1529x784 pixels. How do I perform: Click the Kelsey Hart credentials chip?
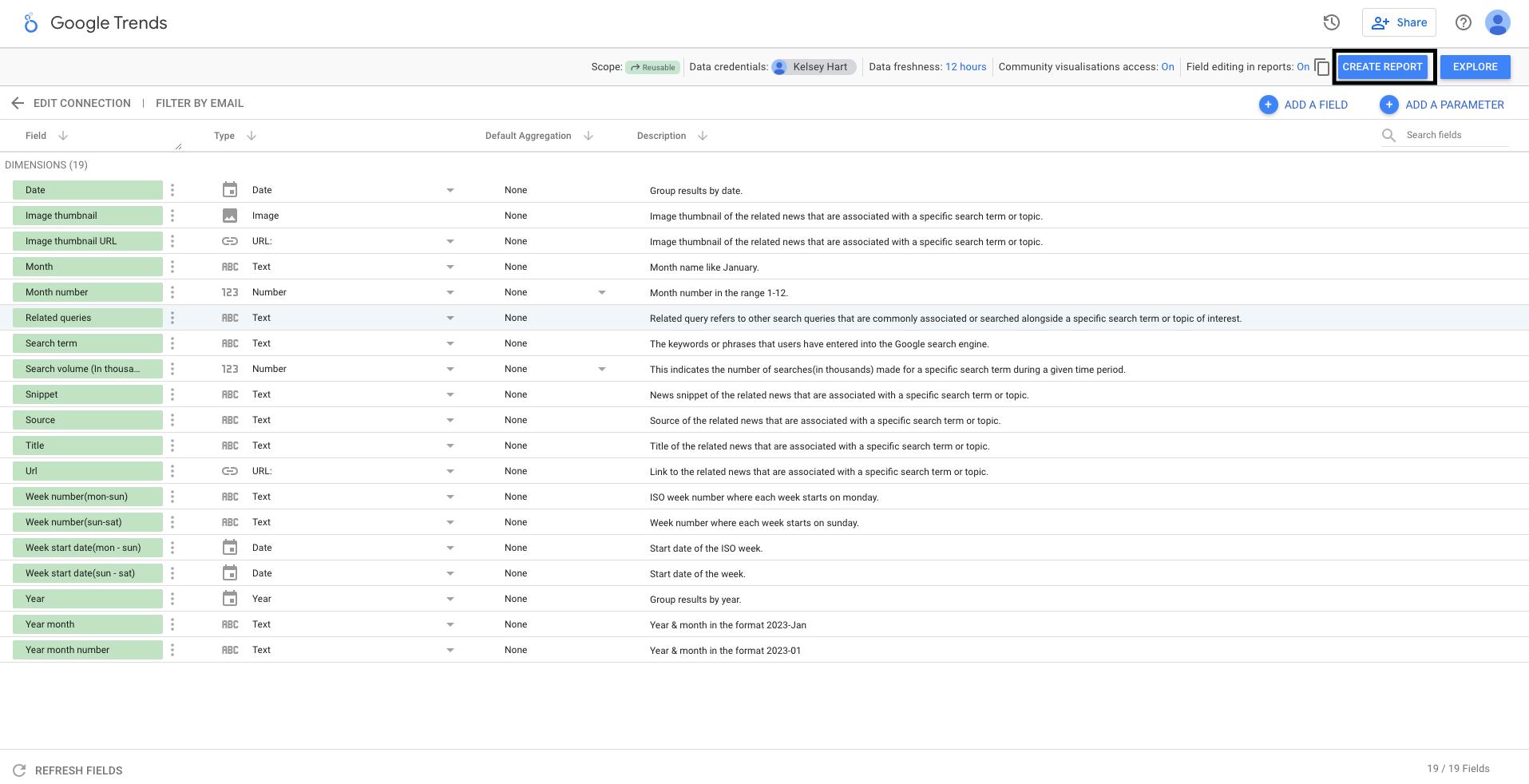point(814,67)
